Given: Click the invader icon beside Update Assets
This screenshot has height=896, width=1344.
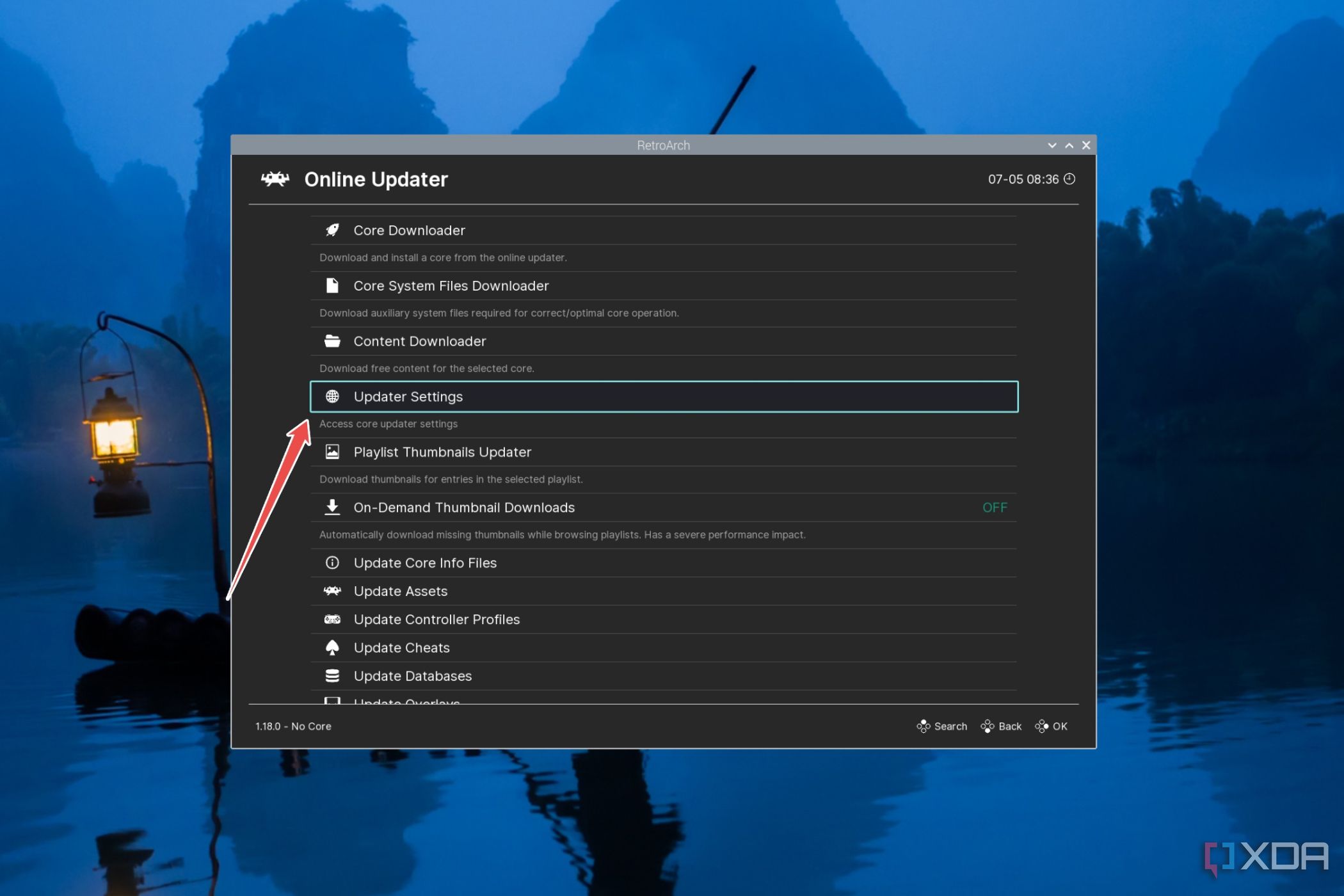Looking at the screenshot, I should [332, 591].
